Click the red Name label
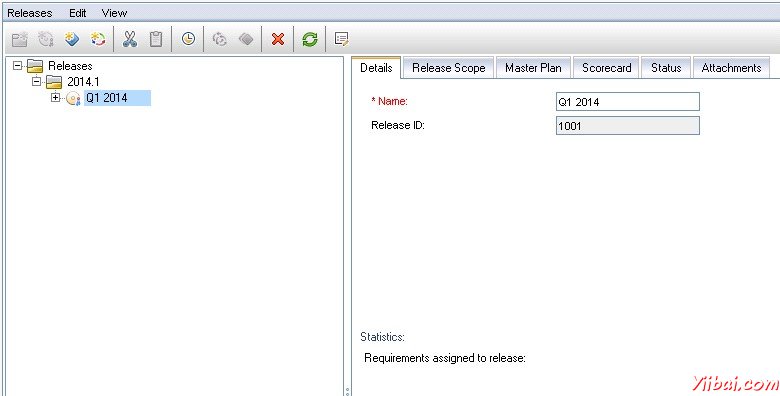This screenshot has height=396, width=780. click(390, 101)
